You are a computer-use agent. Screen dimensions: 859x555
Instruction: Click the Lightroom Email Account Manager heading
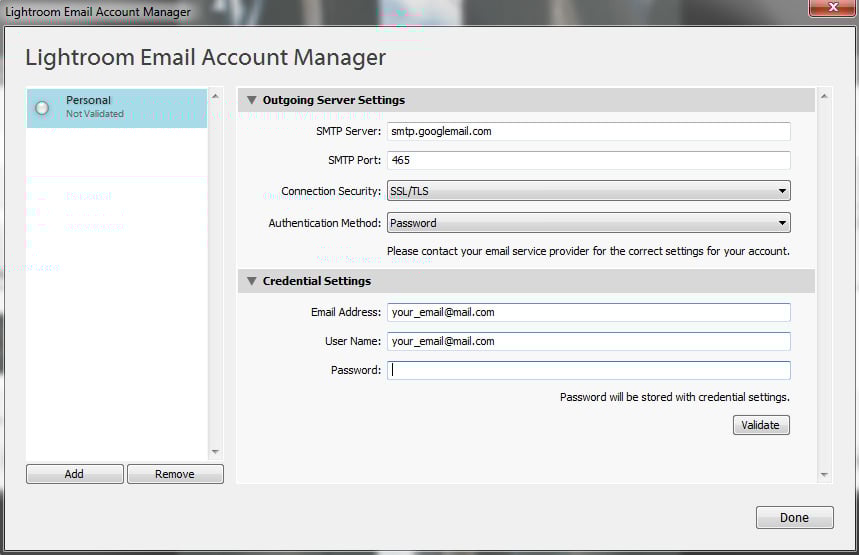(x=205, y=58)
